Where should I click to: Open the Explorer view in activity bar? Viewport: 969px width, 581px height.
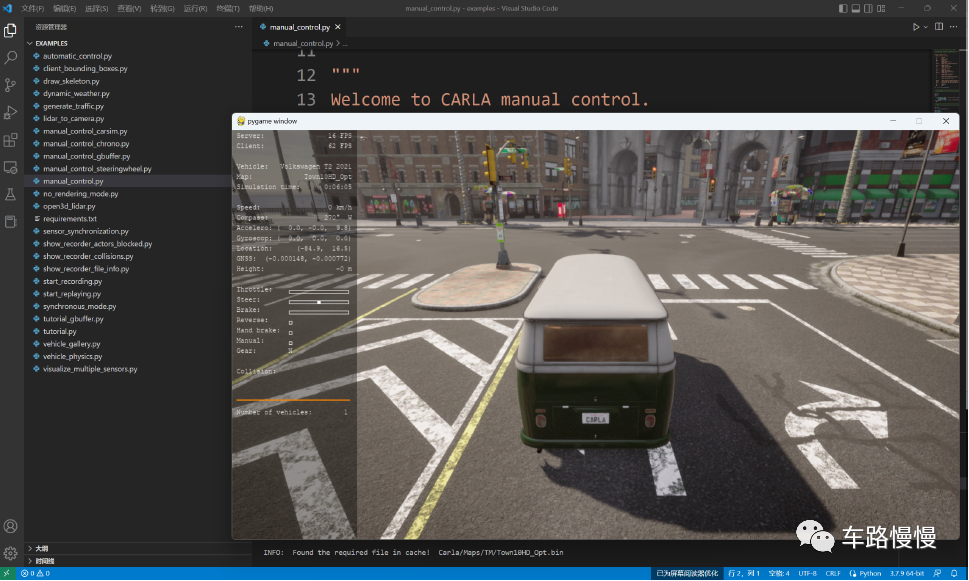11,30
